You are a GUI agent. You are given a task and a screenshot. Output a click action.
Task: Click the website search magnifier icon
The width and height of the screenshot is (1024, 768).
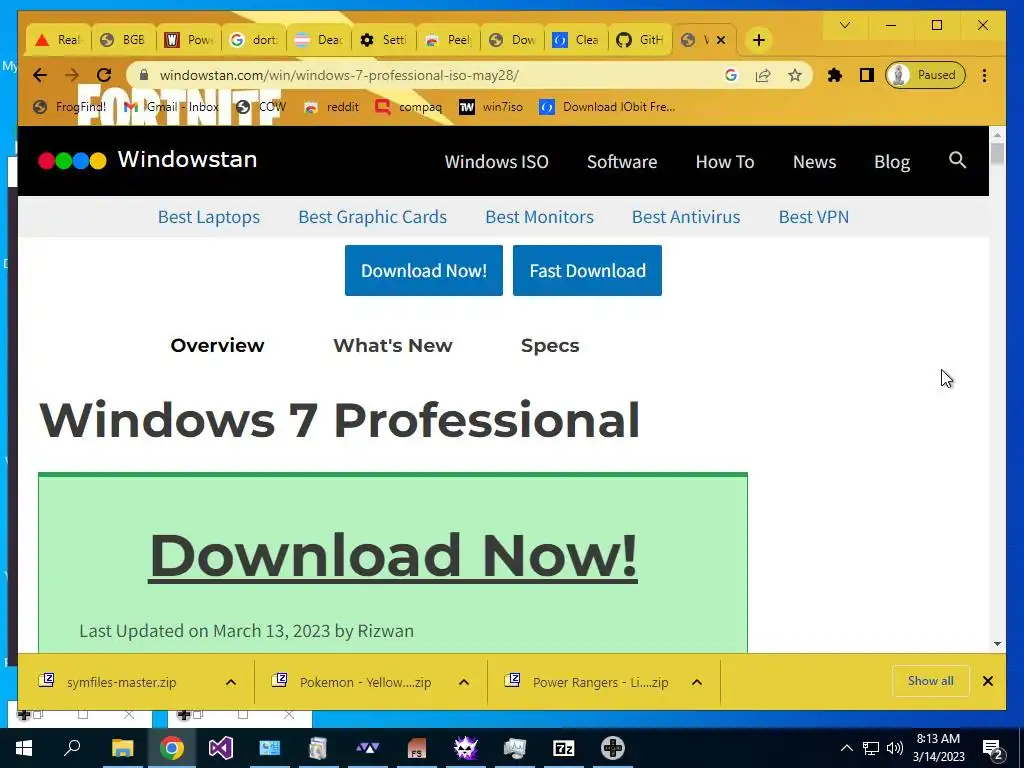pyautogui.click(x=957, y=160)
